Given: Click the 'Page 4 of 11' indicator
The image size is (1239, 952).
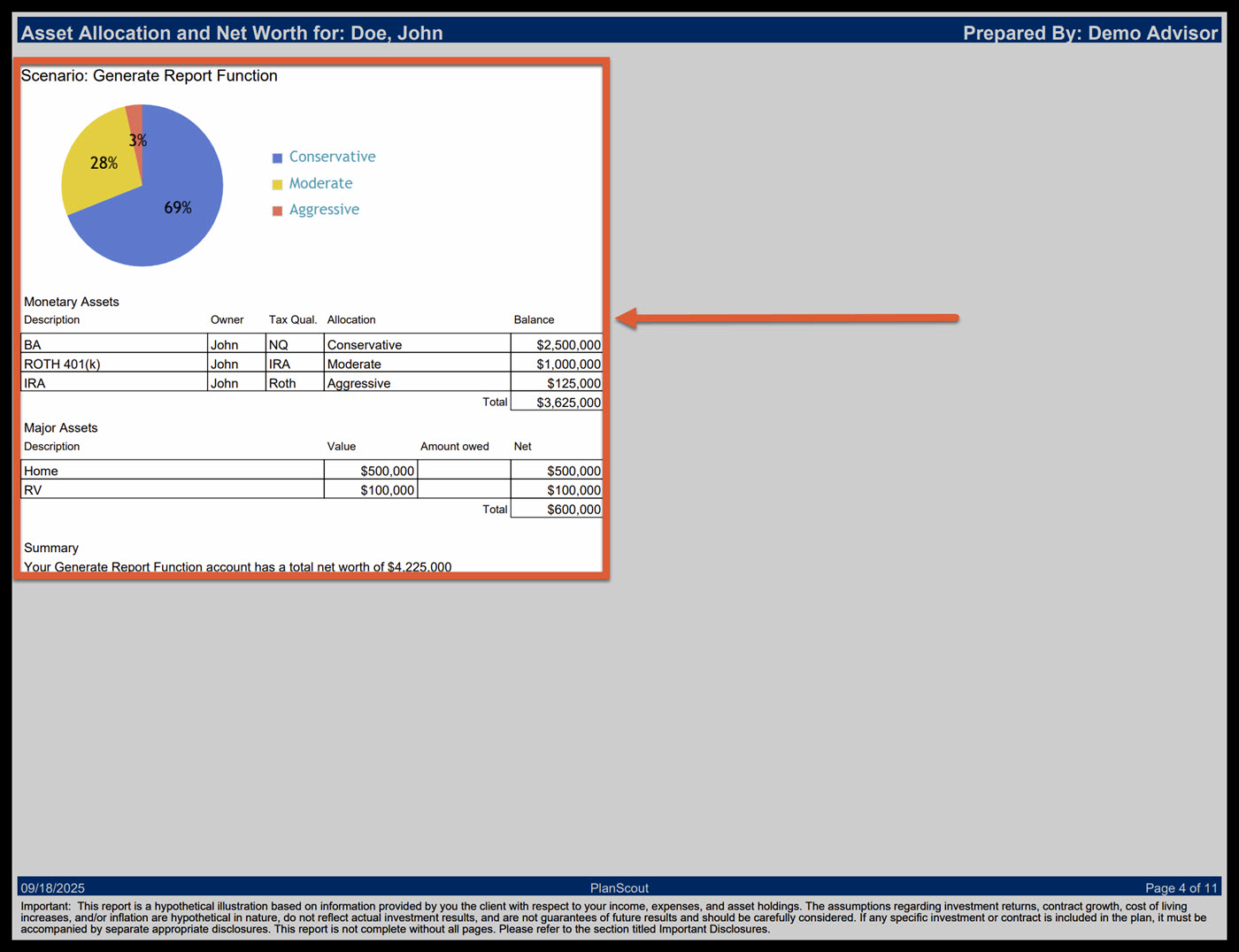Looking at the screenshot, I should 1181,887.
